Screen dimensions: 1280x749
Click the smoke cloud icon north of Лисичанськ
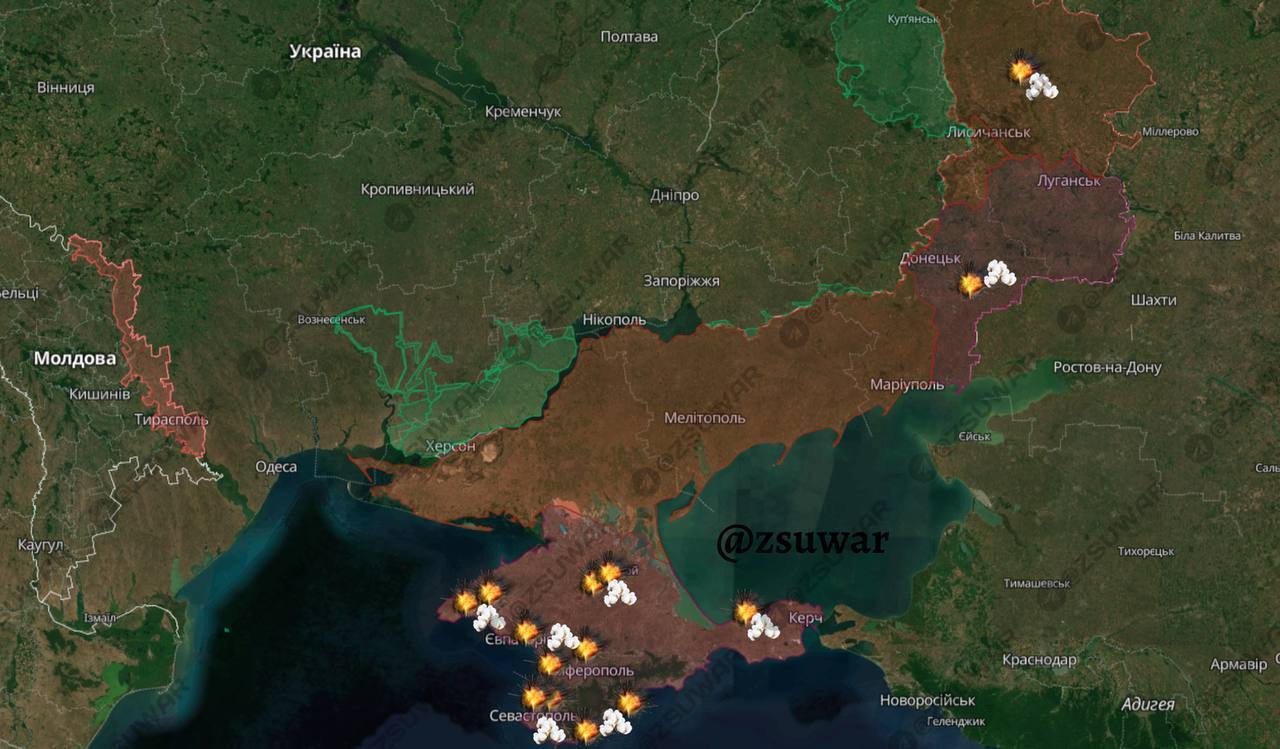click(x=1042, y=87)
